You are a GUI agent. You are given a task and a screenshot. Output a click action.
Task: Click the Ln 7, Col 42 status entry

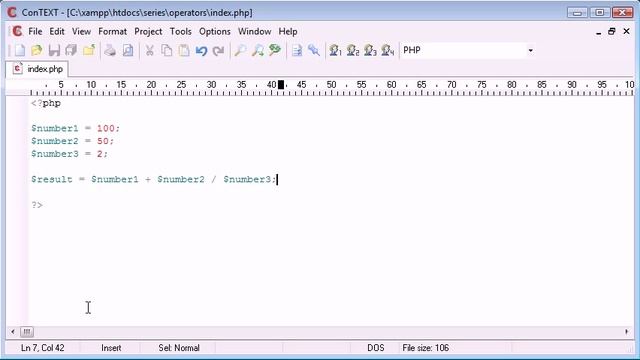point(42,348)
